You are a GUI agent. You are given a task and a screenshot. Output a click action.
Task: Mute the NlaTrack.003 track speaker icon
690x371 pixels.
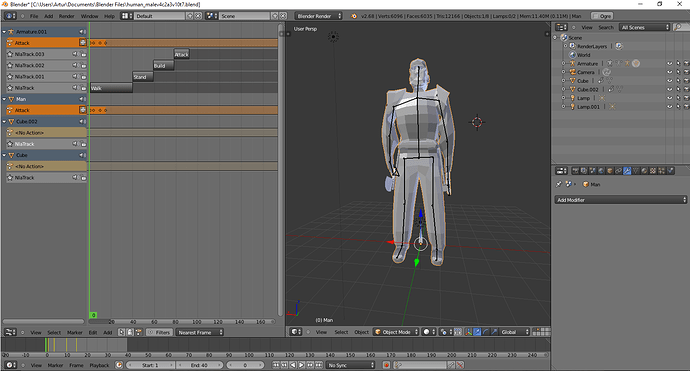click(75, 54)
